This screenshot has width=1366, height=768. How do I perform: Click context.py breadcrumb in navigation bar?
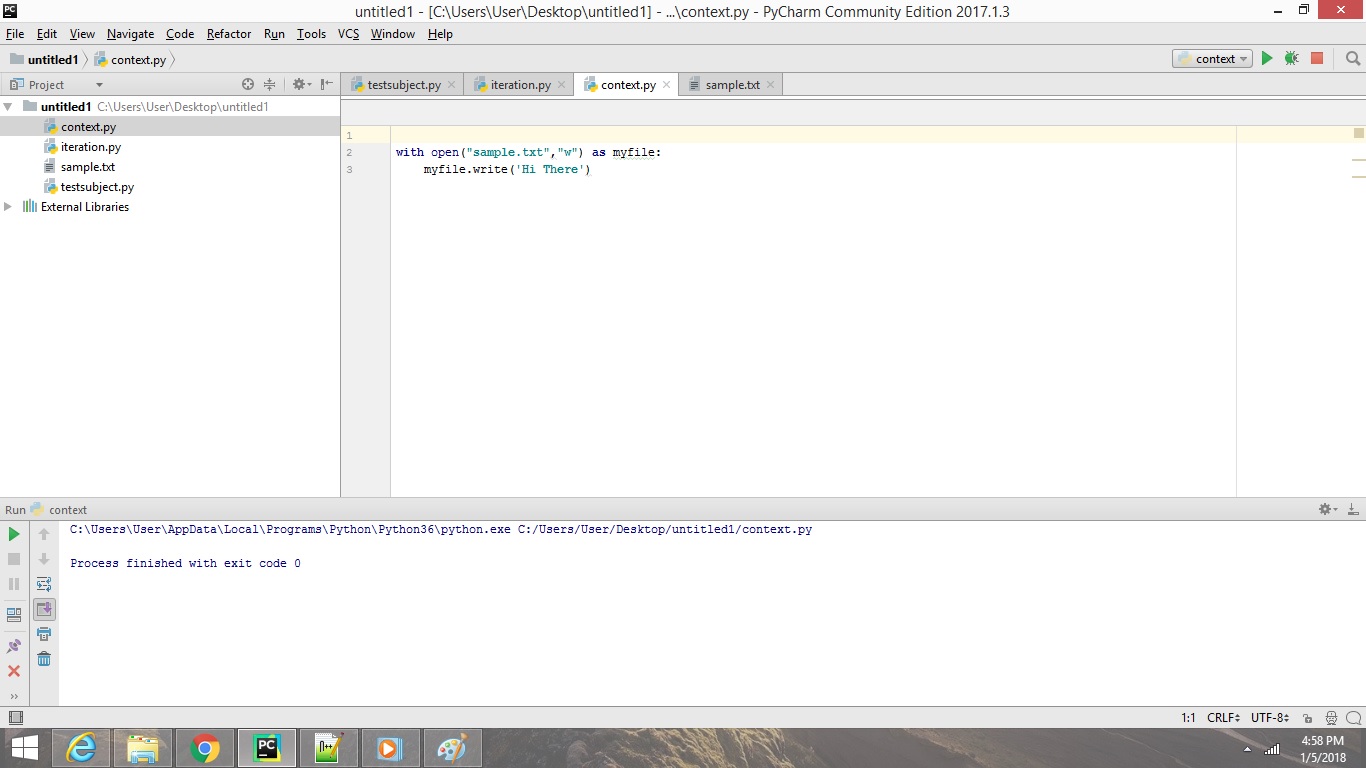131,60
